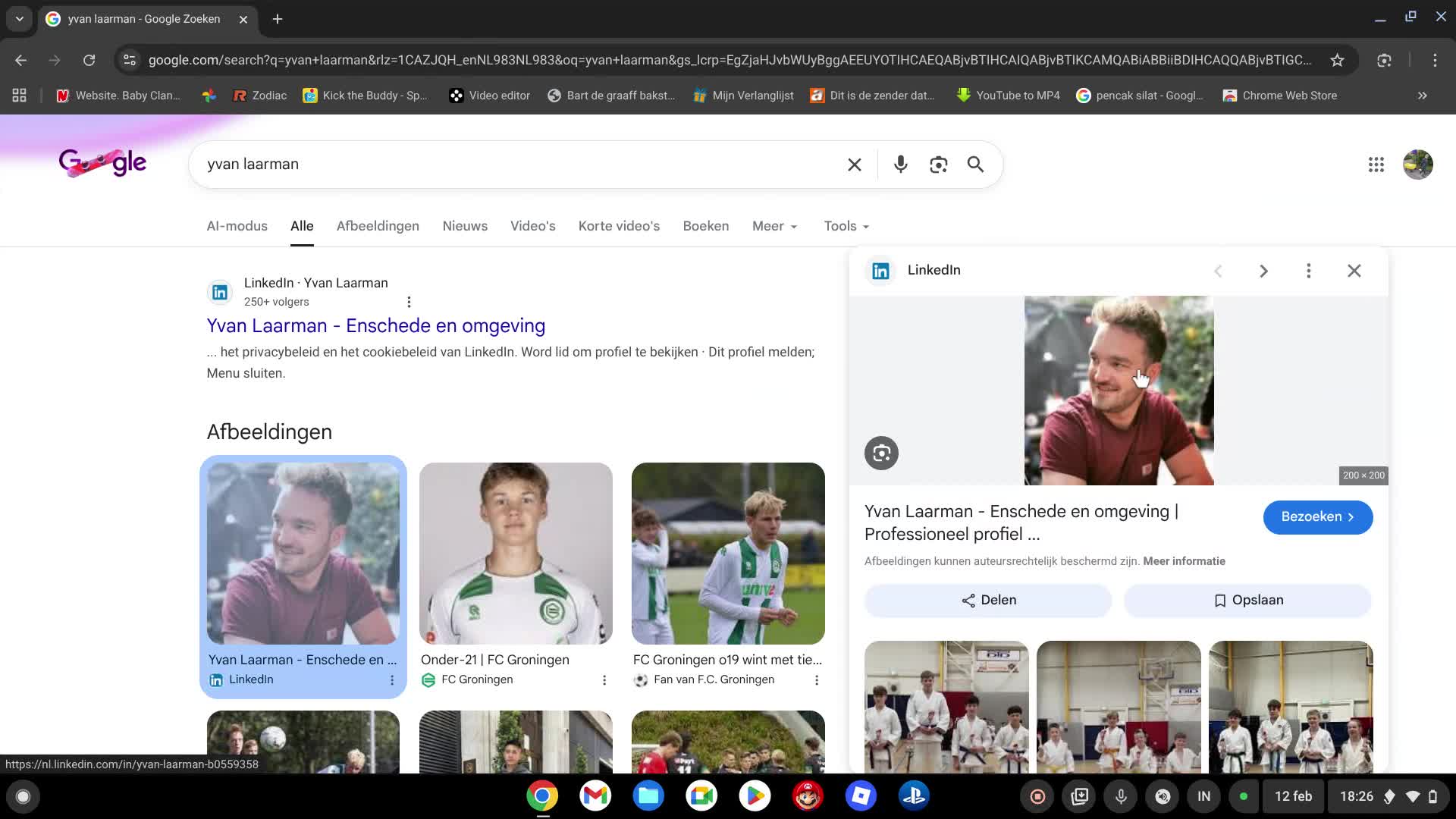Launch the Play Store from the shelf
1456x819 pixels.
[x=755, y=795]
